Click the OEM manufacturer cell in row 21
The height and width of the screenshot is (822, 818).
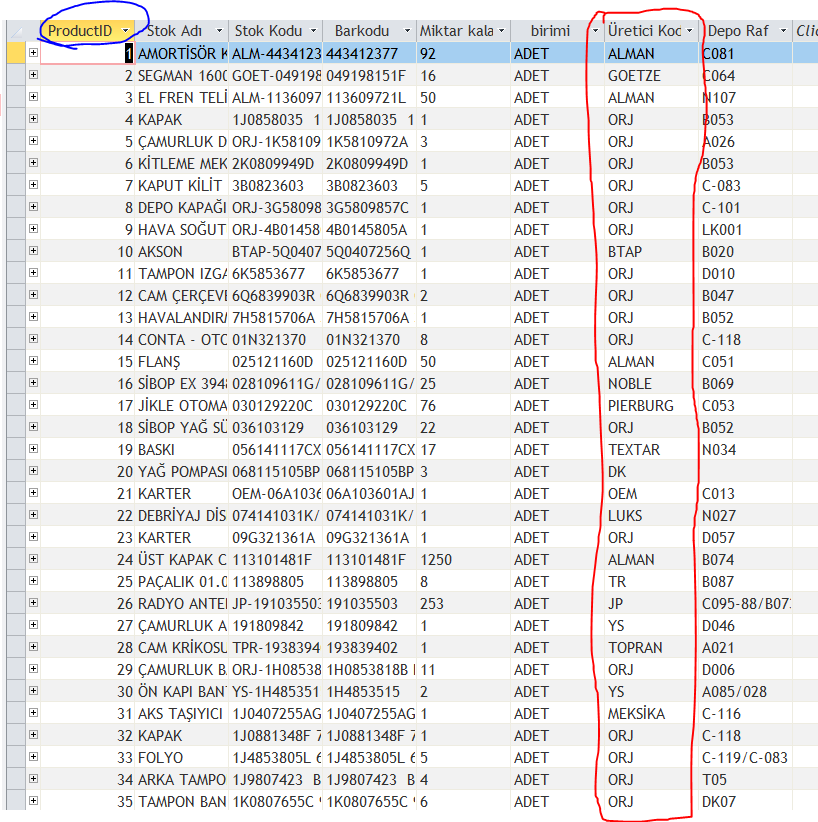coord(651,493)
